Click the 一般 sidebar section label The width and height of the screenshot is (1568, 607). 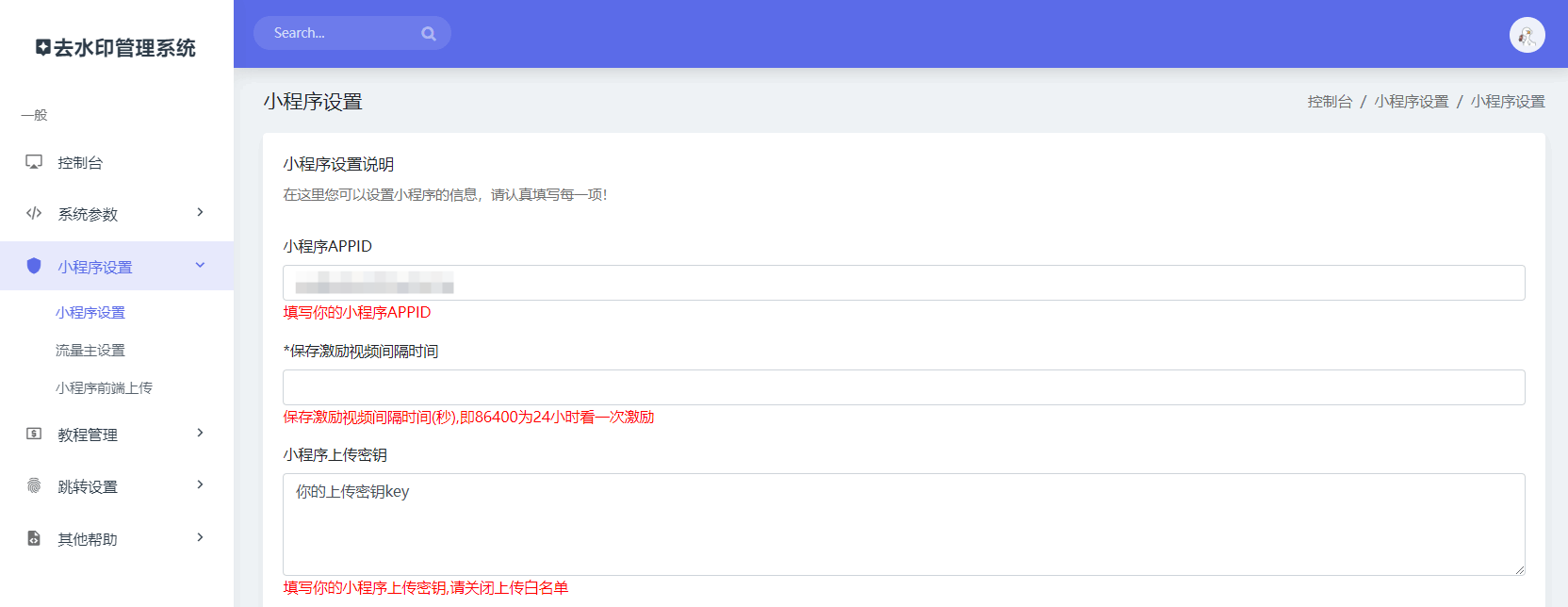pos(34,115)
